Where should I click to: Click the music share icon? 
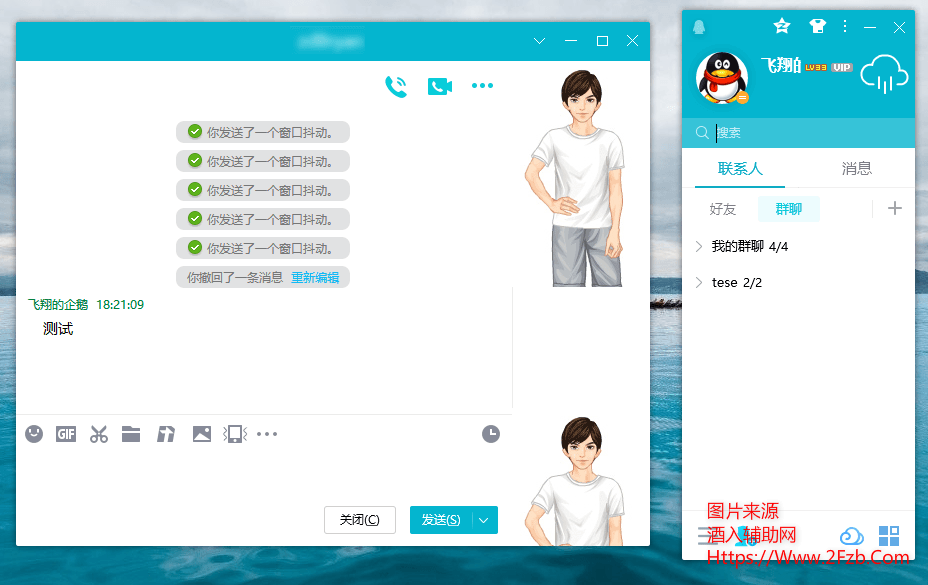[166, 434]
